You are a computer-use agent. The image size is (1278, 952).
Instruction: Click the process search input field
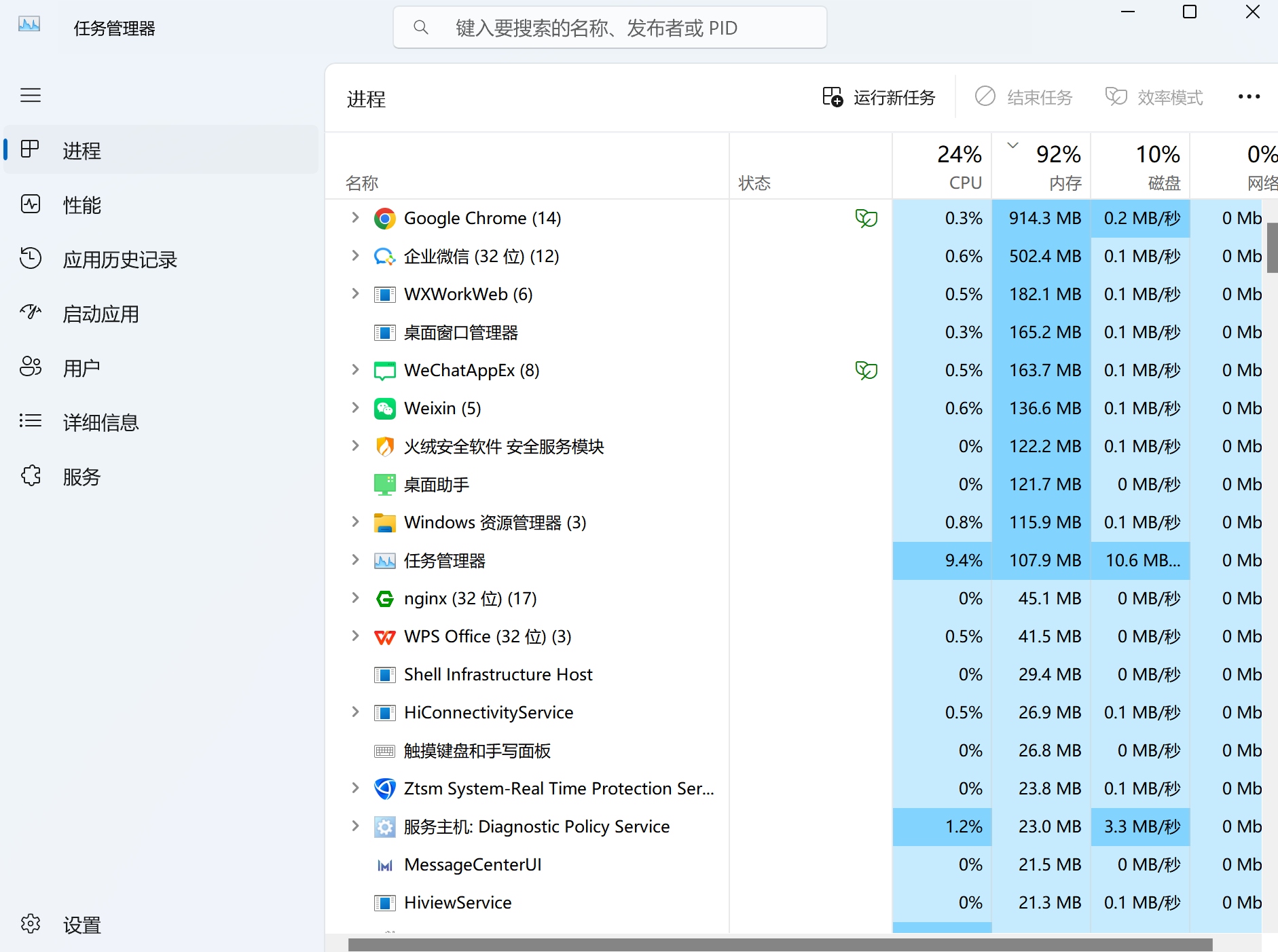610,28
